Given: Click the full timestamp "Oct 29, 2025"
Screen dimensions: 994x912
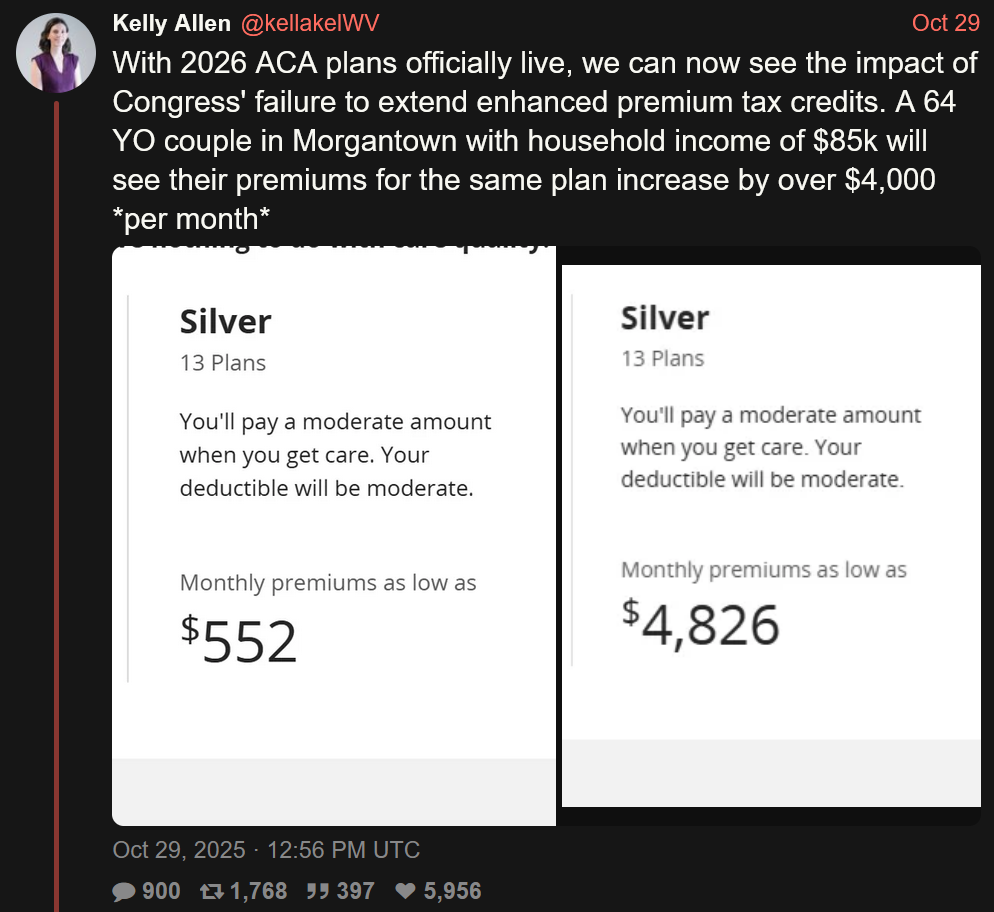Looking at the screenshot, I should [x=179, y=850].
